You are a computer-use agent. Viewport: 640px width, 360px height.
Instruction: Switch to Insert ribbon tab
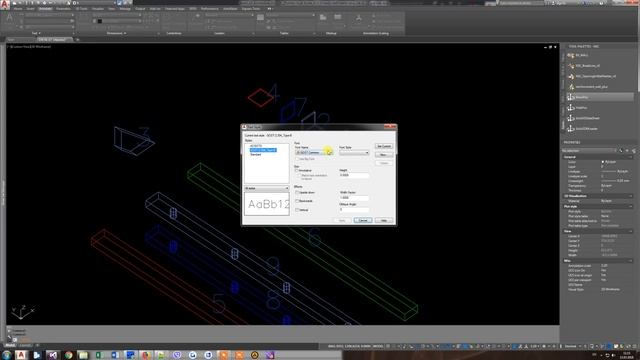pos(31,9)
